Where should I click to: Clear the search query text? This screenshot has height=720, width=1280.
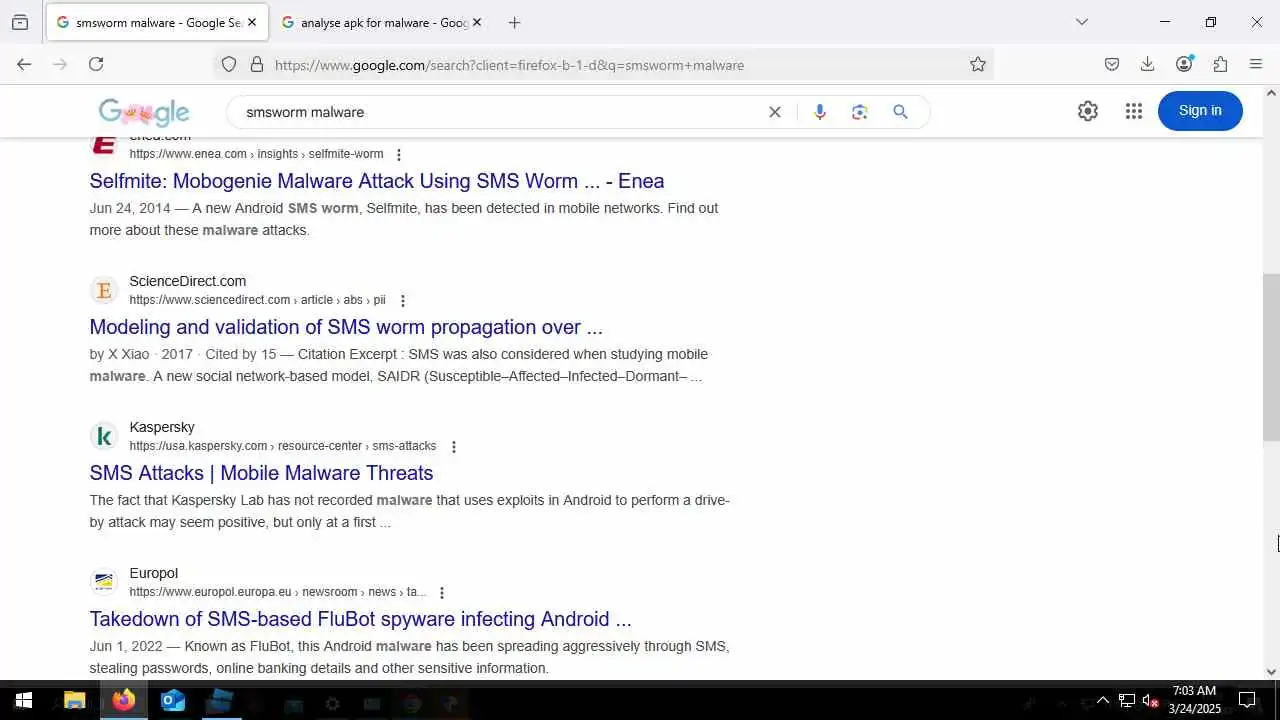coord(774,112)
